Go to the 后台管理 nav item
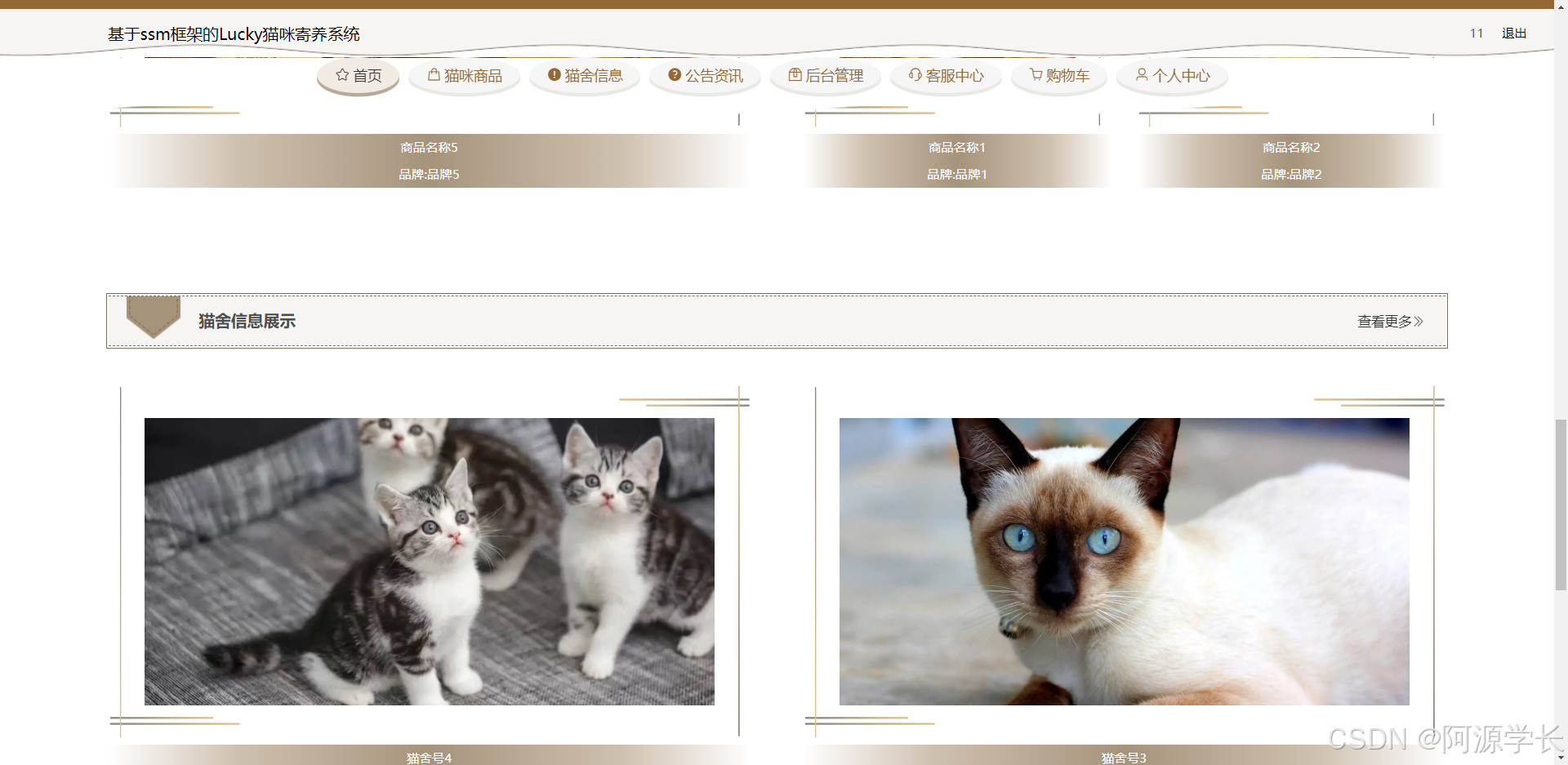Image resolution: width=1568 pixels, height=765 pixels. [x=826, y=76]
